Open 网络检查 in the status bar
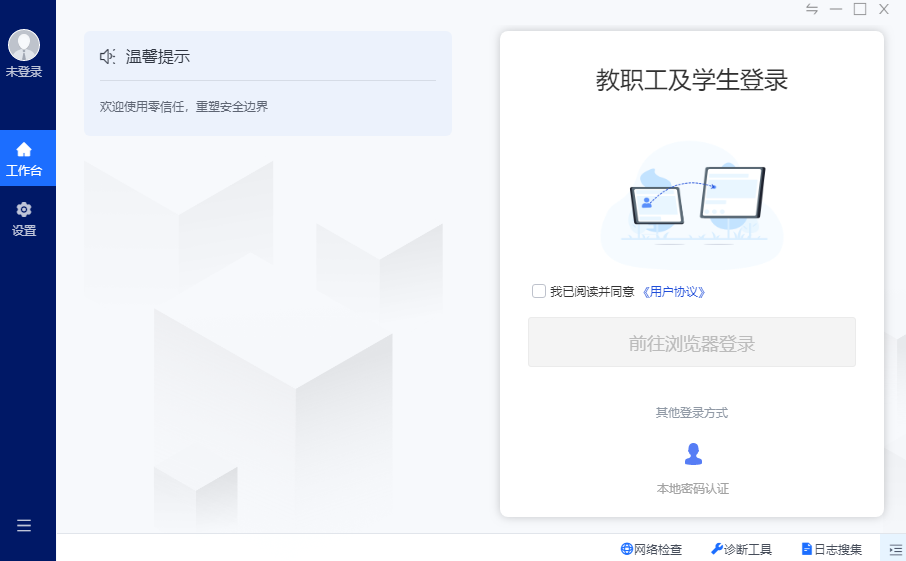Image resolution: width=906 pixels, height=561 pixels. [x=651, y=549]
